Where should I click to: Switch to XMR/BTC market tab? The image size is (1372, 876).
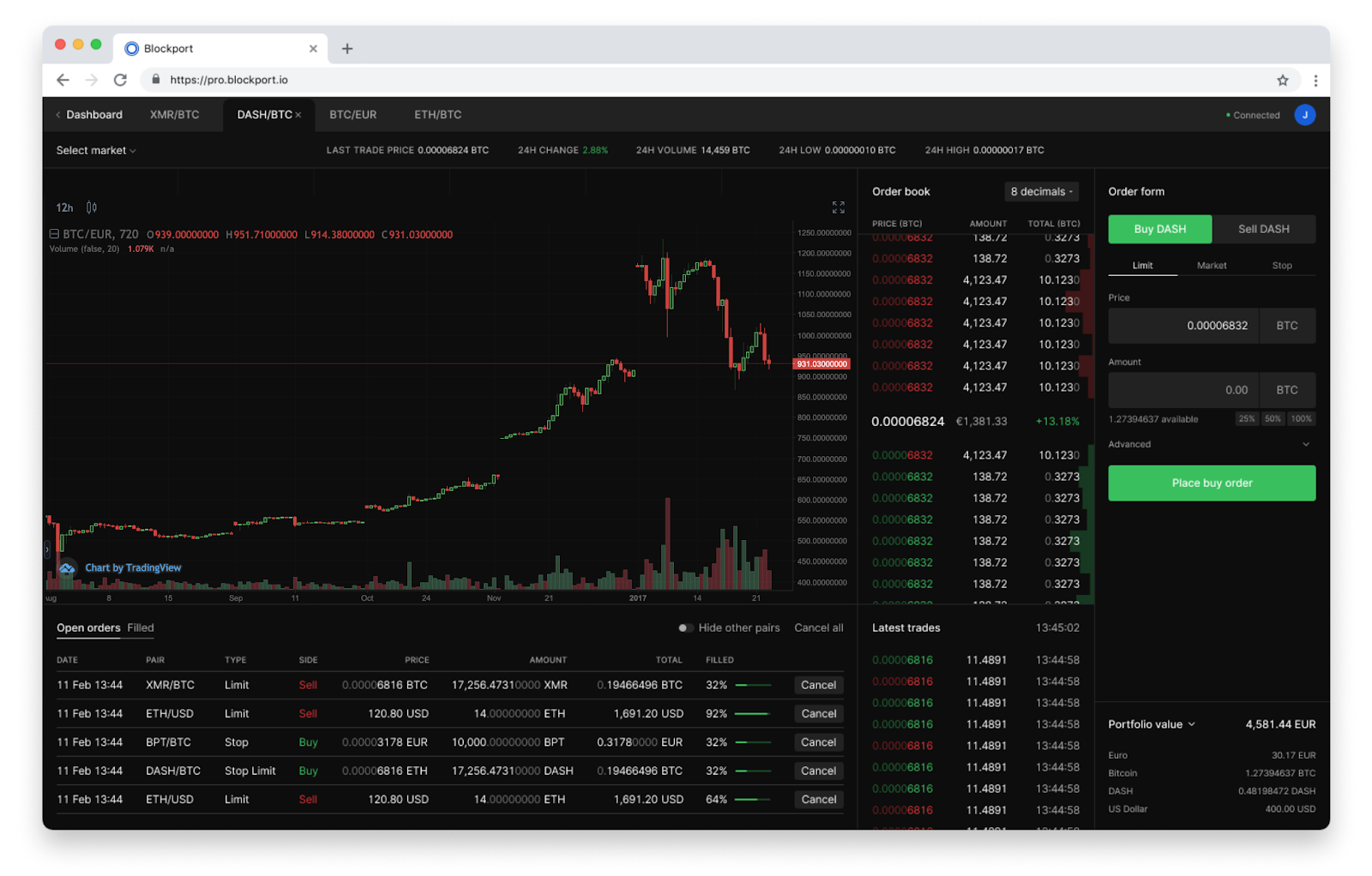pyautogui.click(x=174, y=115)
